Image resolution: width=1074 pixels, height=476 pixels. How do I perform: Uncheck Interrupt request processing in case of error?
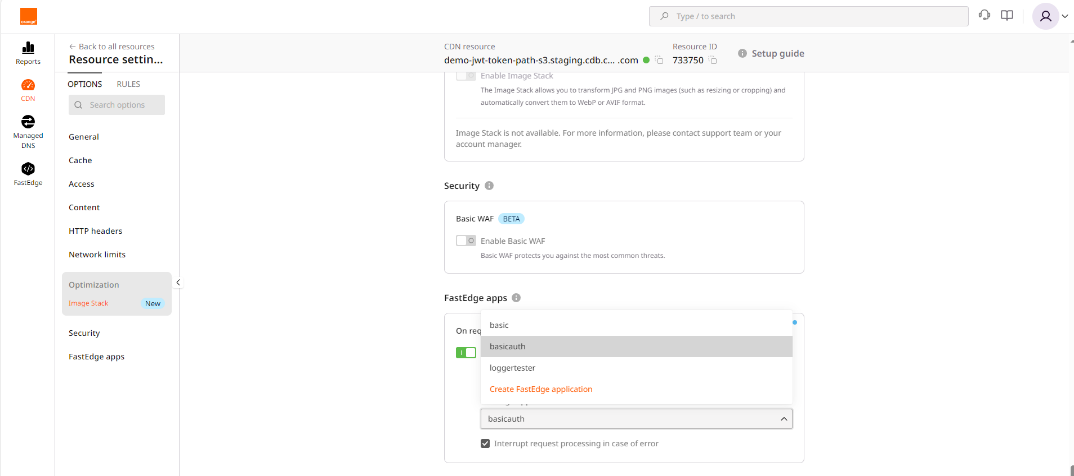click(x=486, y=443)
